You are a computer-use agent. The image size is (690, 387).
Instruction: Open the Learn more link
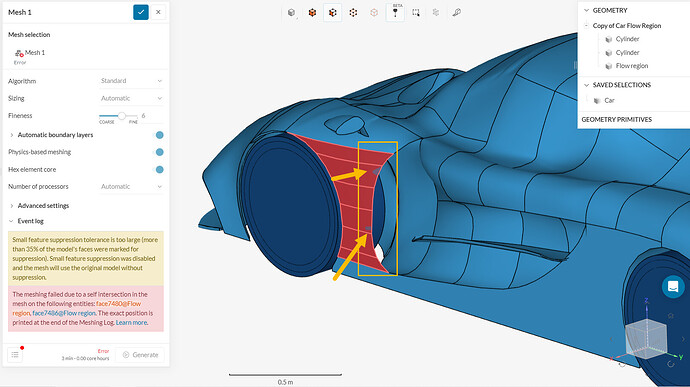pyautogui.click(x=131, y=323)
